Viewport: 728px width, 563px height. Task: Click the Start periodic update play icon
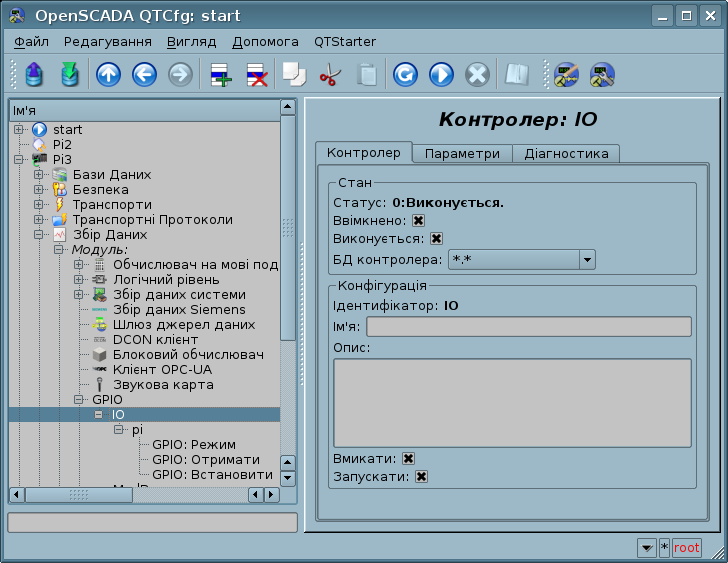coord(441,75)
